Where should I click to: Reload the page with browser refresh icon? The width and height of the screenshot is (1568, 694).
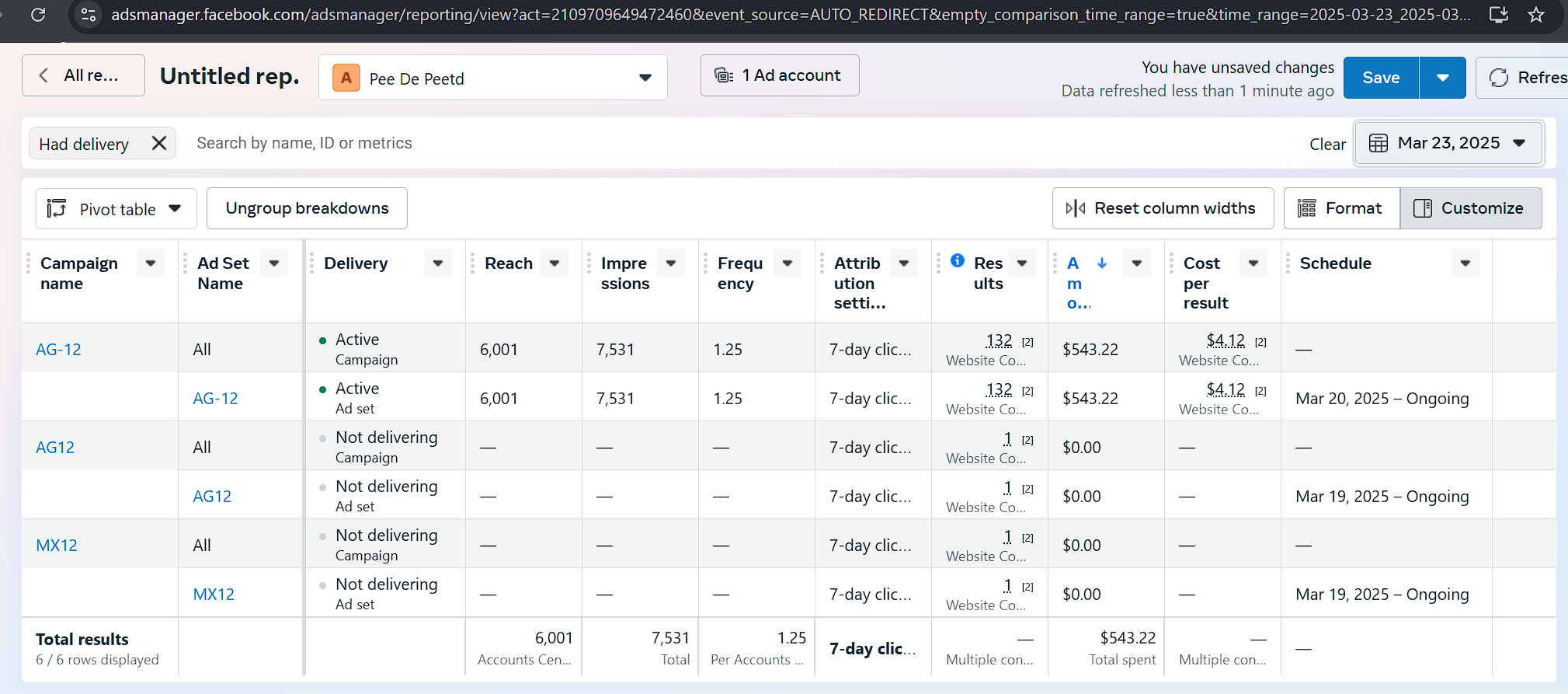(37, 15)
